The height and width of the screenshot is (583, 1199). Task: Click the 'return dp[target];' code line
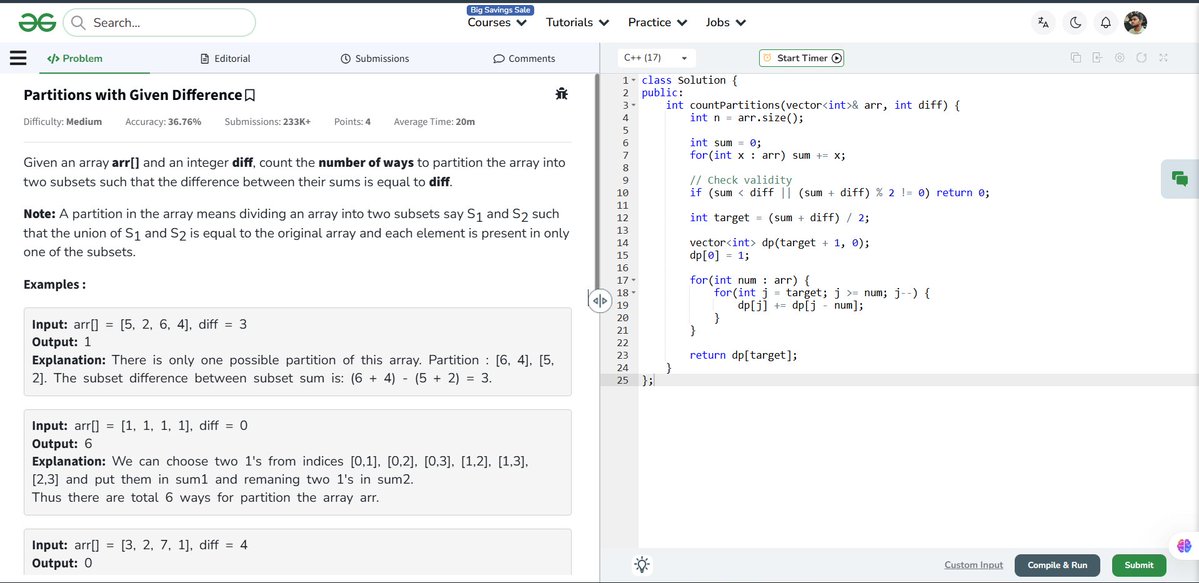[742, 355]
